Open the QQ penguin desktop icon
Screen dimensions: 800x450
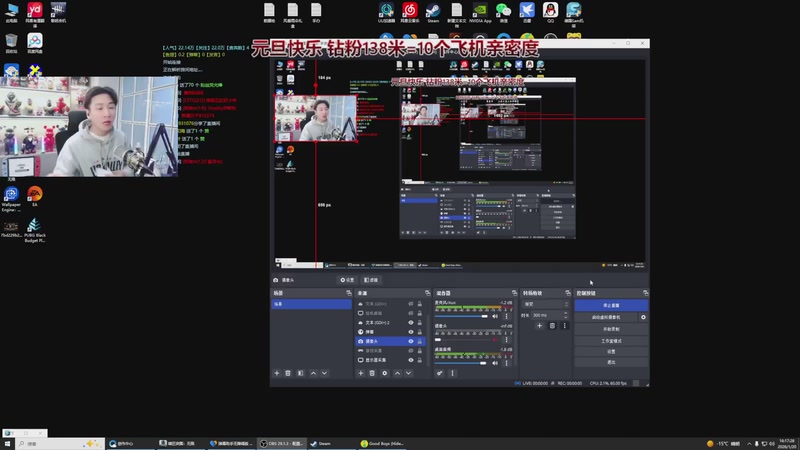(550, 12)
